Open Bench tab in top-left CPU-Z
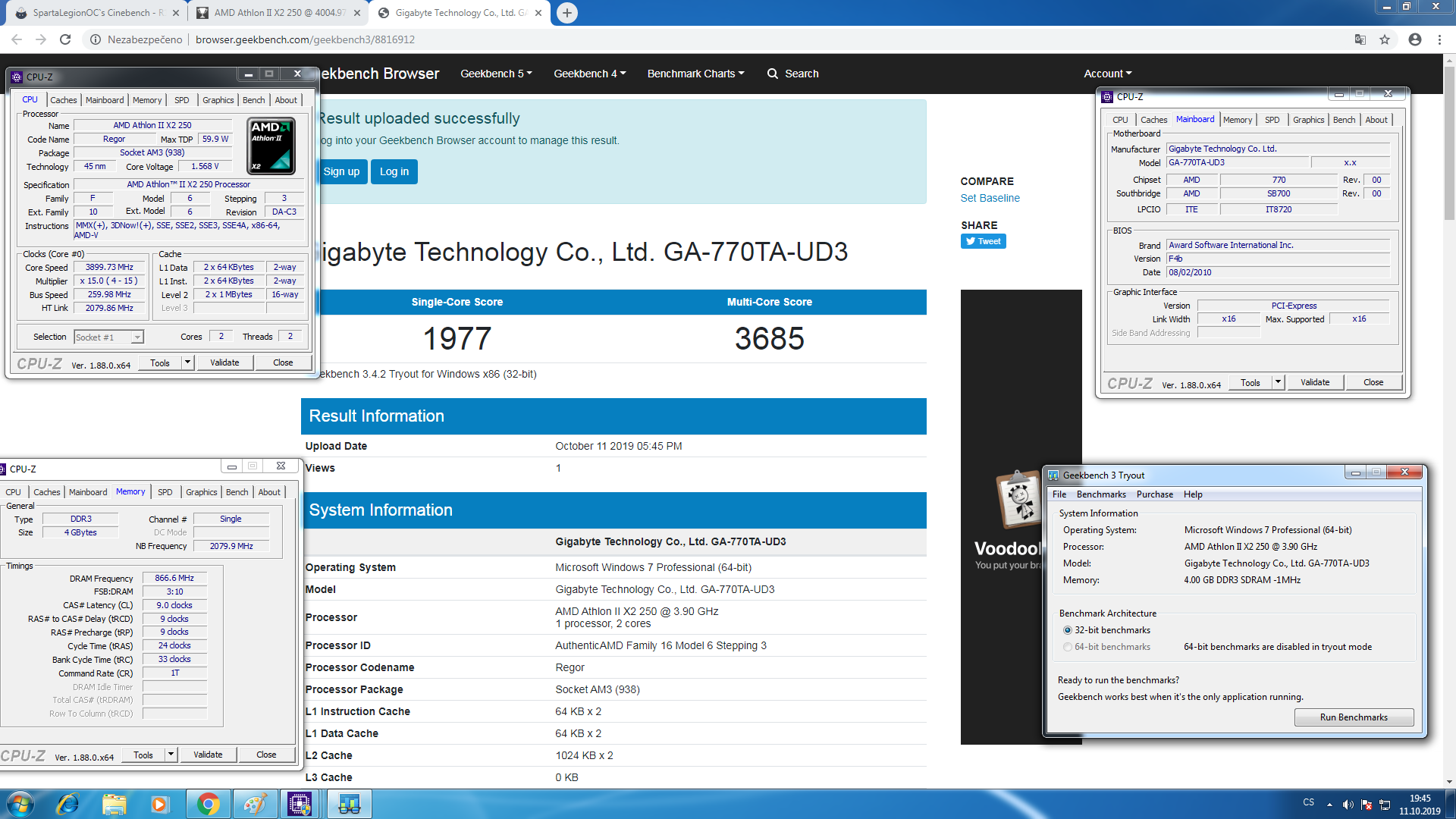 [253, 100]
